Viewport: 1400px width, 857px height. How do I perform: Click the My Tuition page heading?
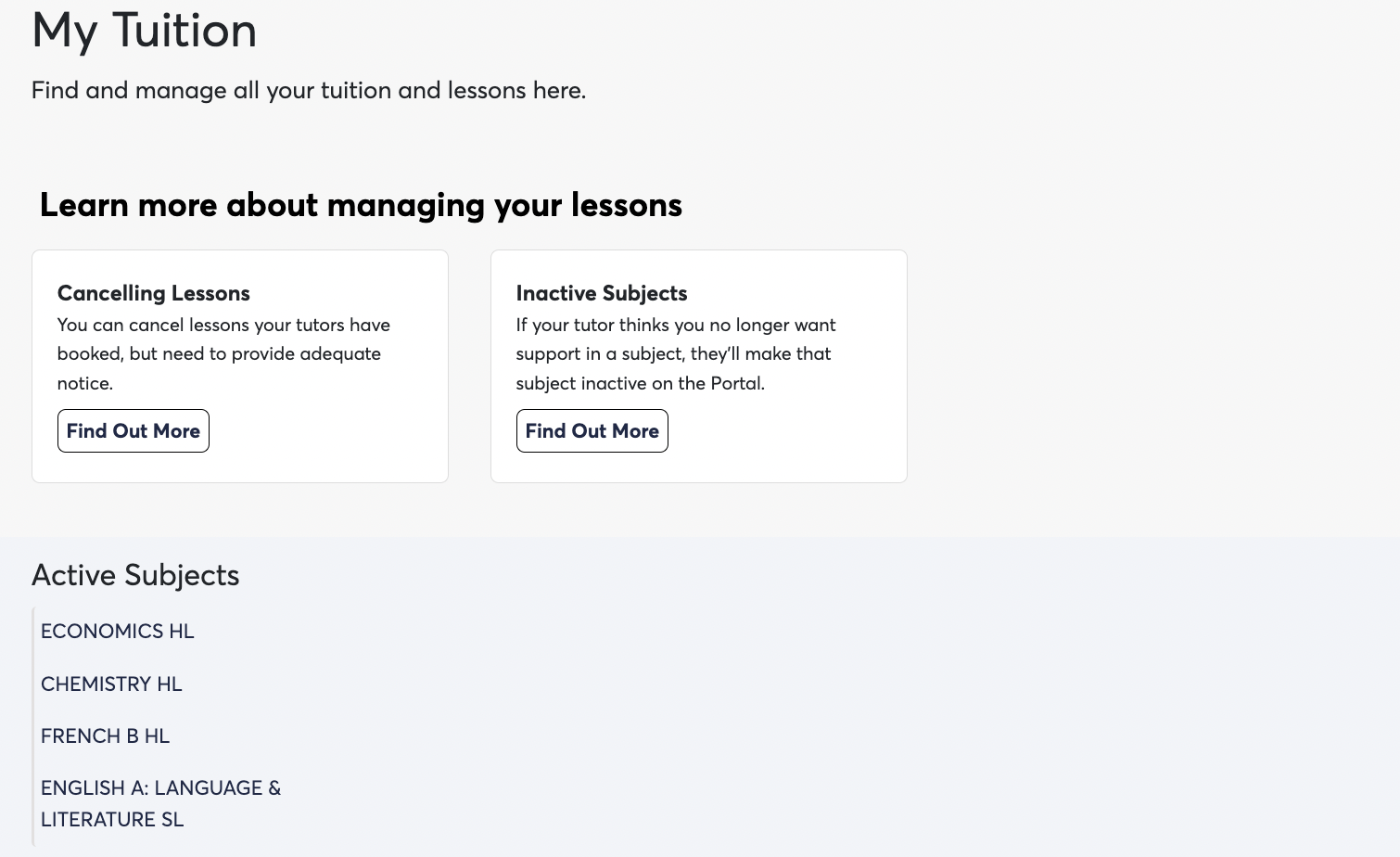145,31
